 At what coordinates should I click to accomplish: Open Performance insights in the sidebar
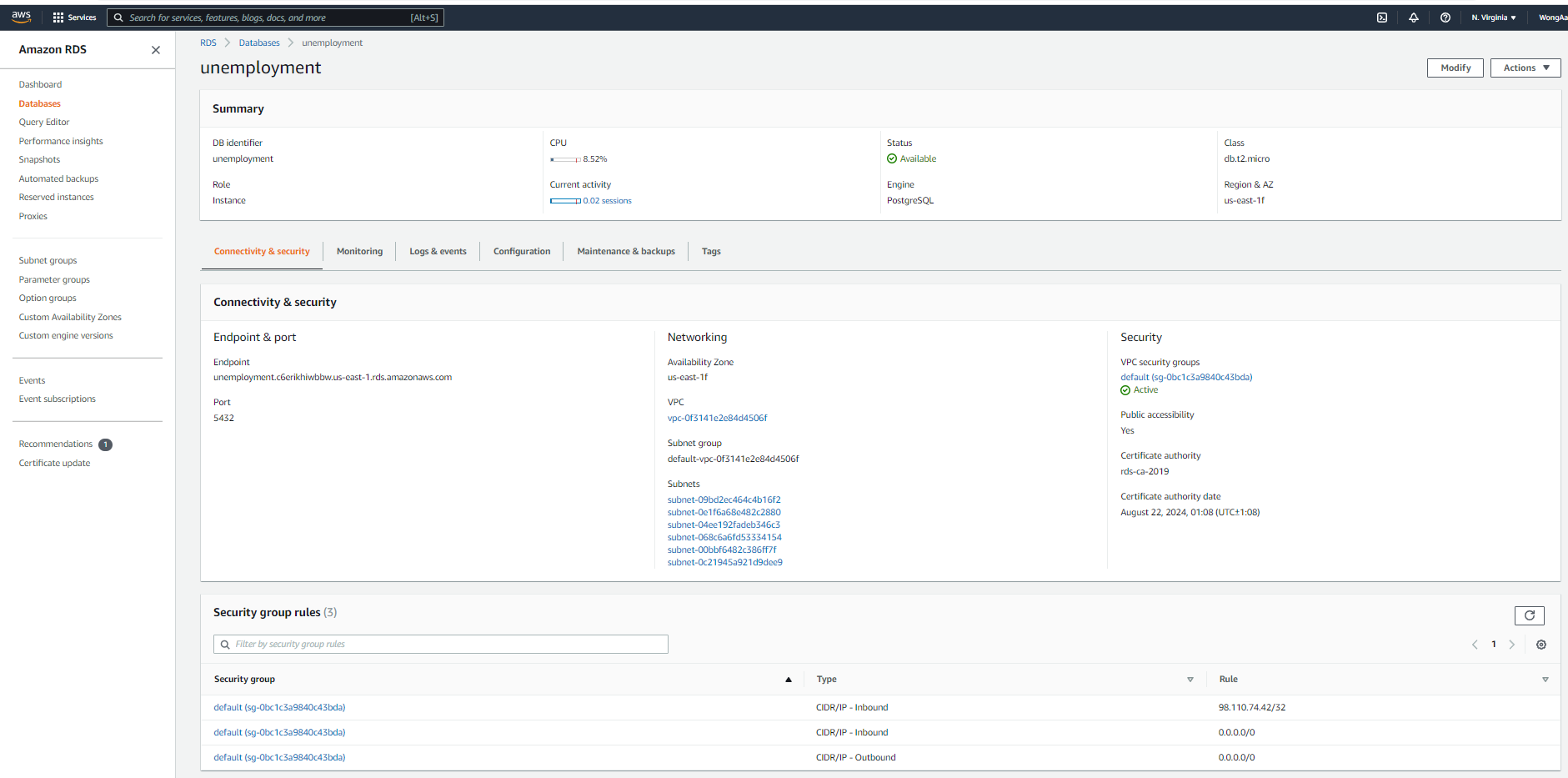(x=61, y=141)
